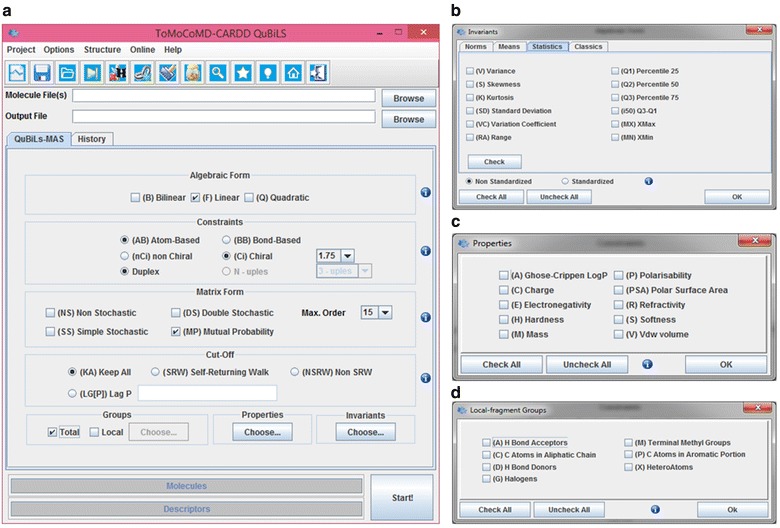The image size is (780, 528).
Task: Toggle the (F) Linear checkbox
Action: click(x=195, y=198)
